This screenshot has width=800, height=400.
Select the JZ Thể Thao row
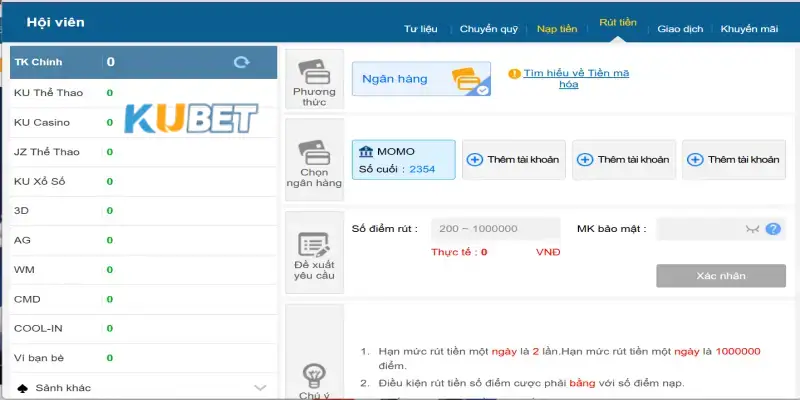tap(143, 152)
